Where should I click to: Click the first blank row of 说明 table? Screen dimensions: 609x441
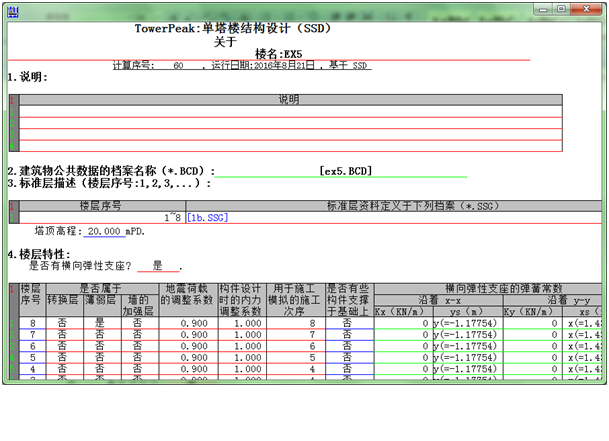(x=291, y=112)
